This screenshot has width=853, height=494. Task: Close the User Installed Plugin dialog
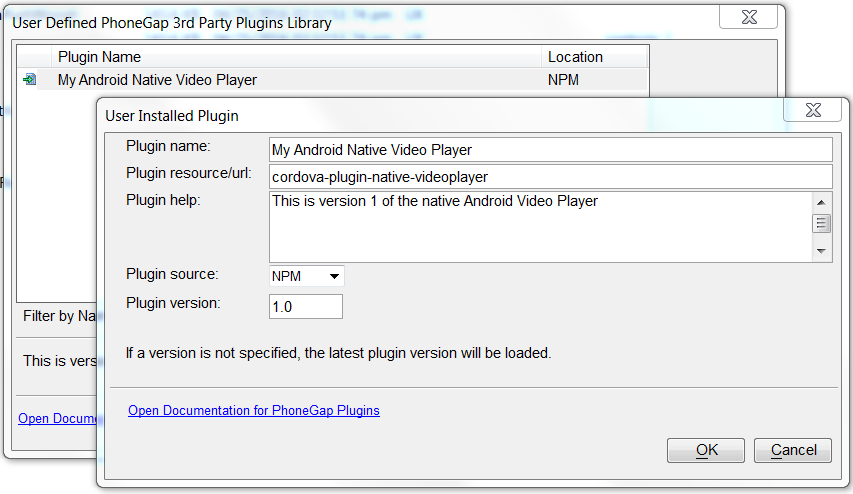pos(813,110)
